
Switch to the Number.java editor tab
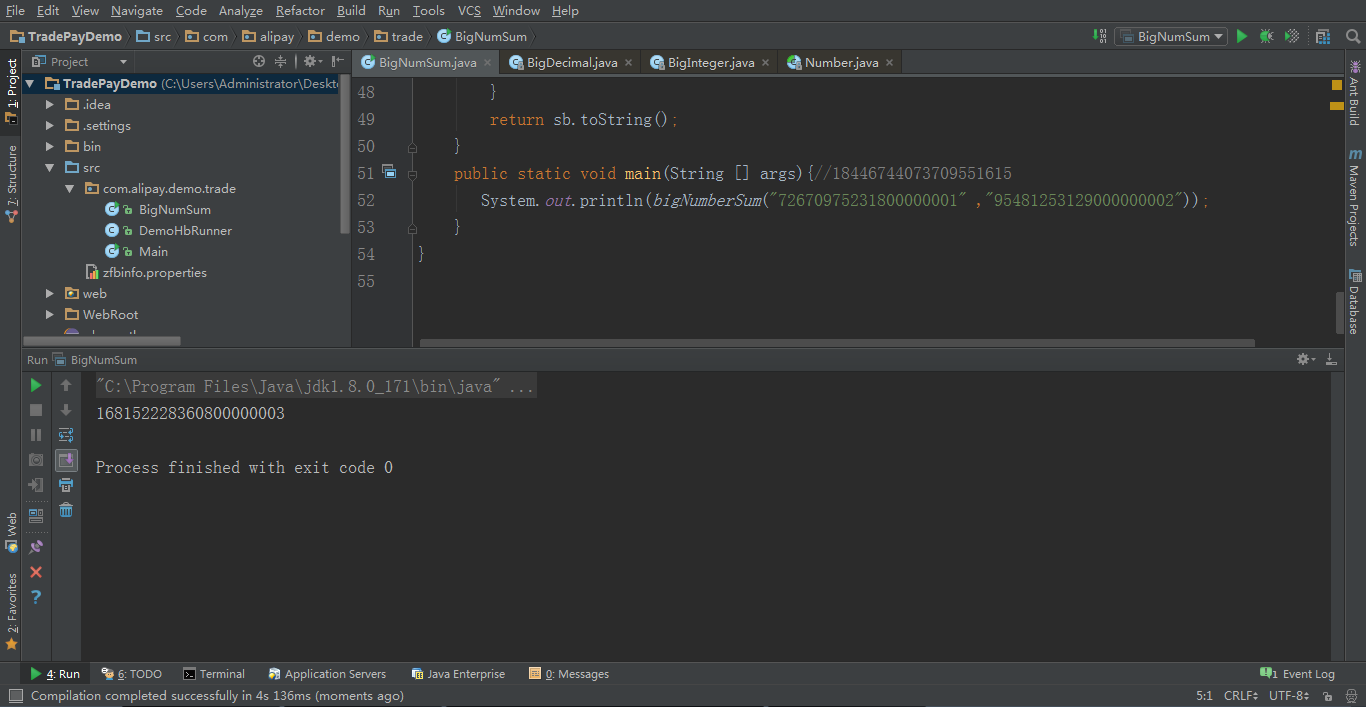(840, 62)
